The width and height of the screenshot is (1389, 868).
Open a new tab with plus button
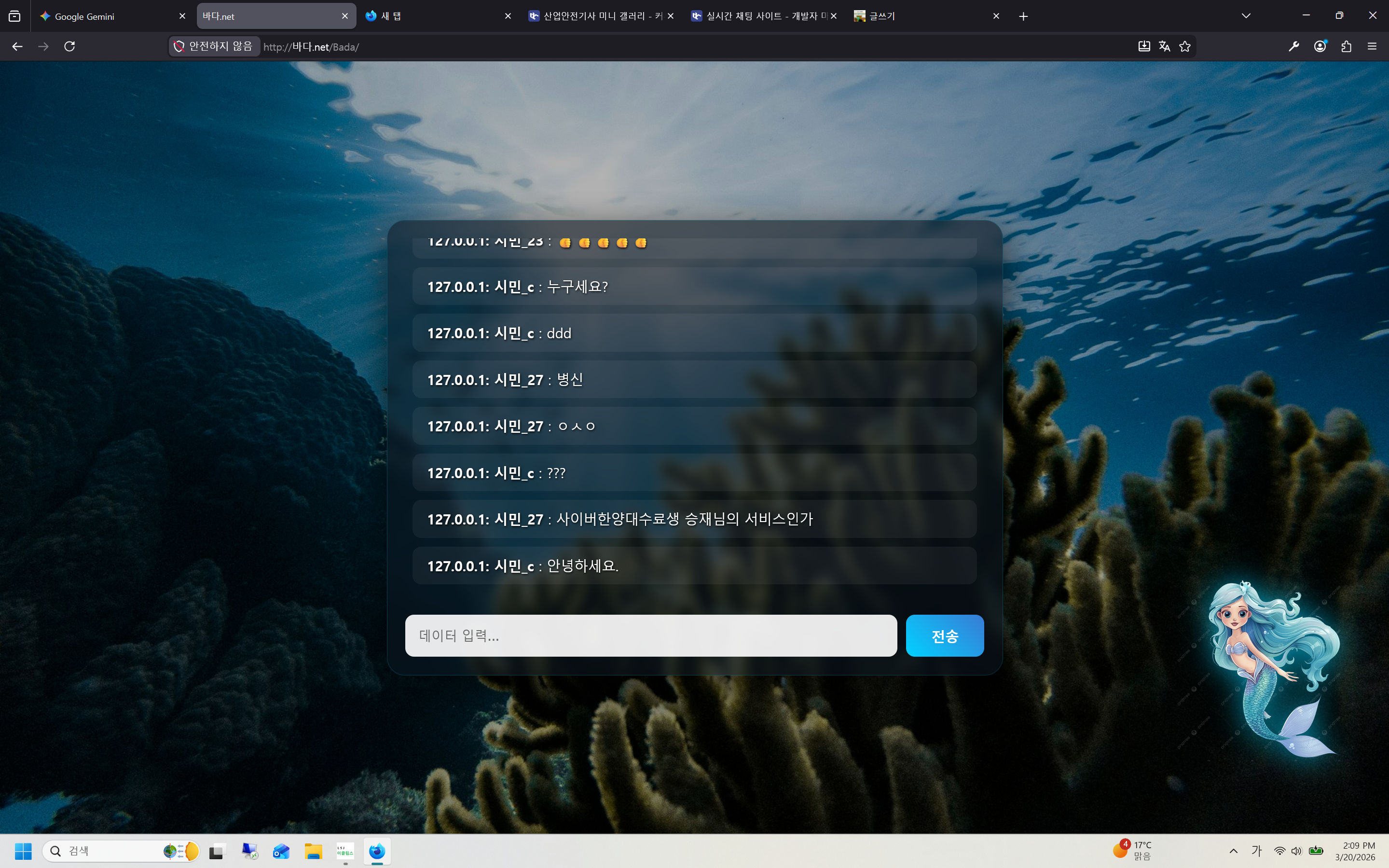coord(1023,16)
